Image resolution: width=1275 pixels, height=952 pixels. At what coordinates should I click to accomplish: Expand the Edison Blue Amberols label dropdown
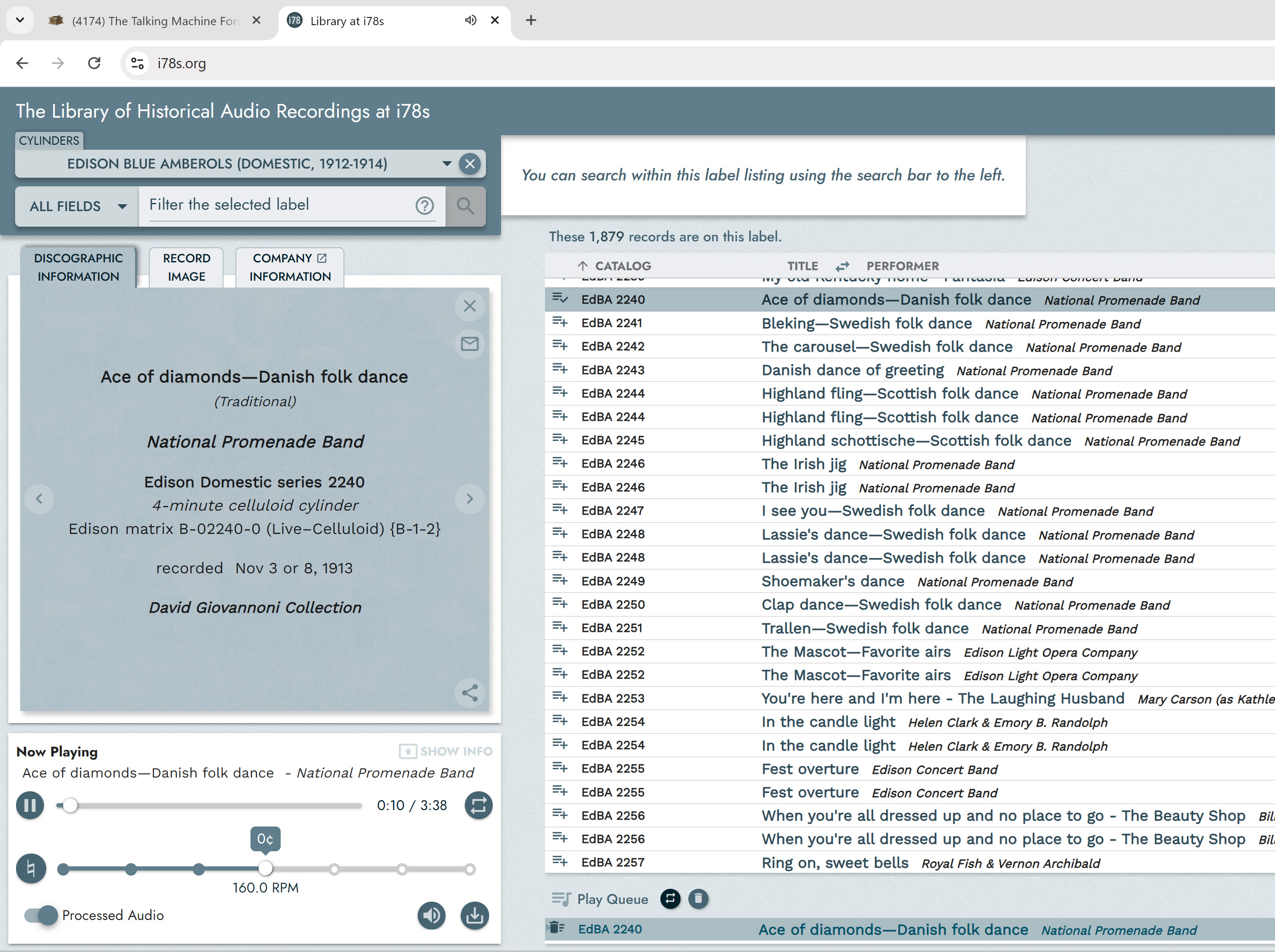point(447,163)
